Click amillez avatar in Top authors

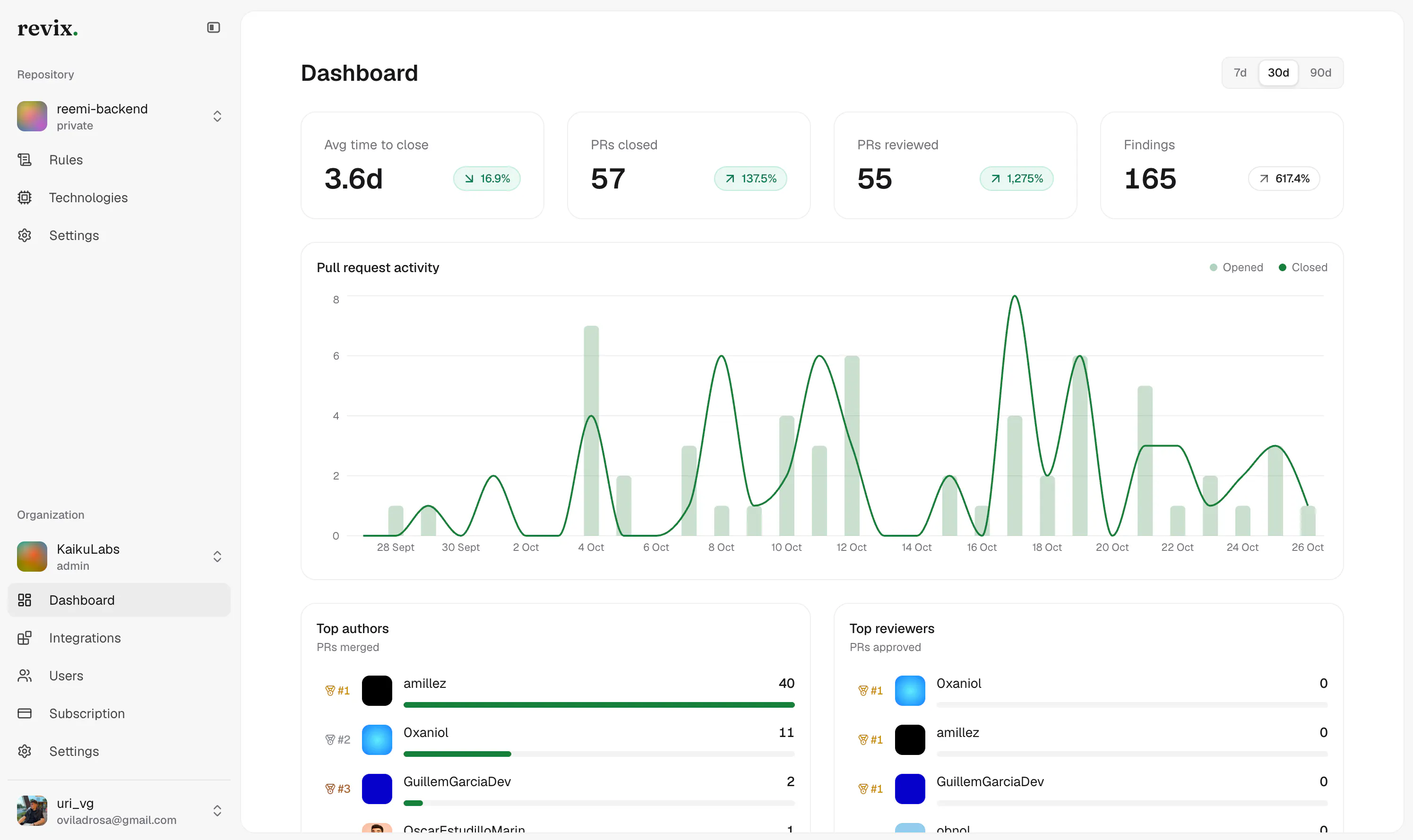[x=377, y=691]
